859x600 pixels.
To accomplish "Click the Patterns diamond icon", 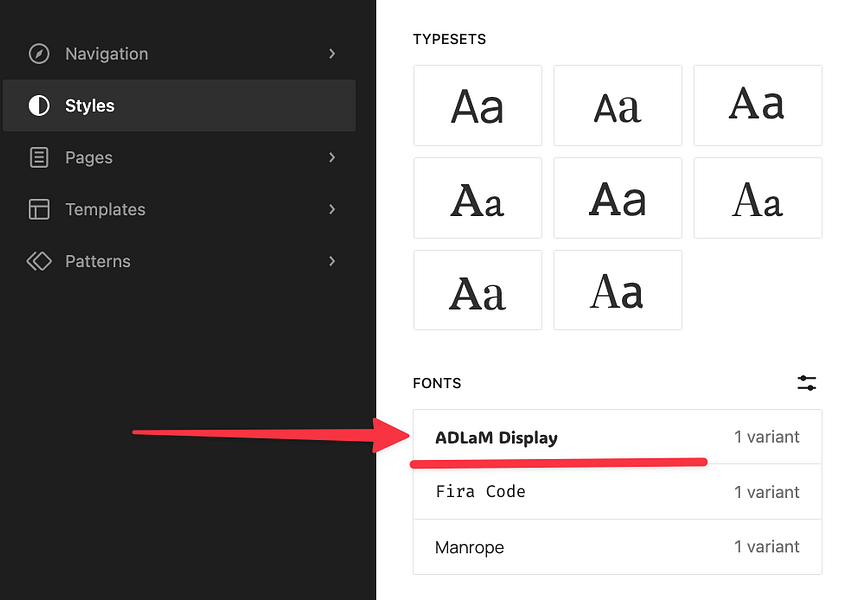I will [39, 261].
